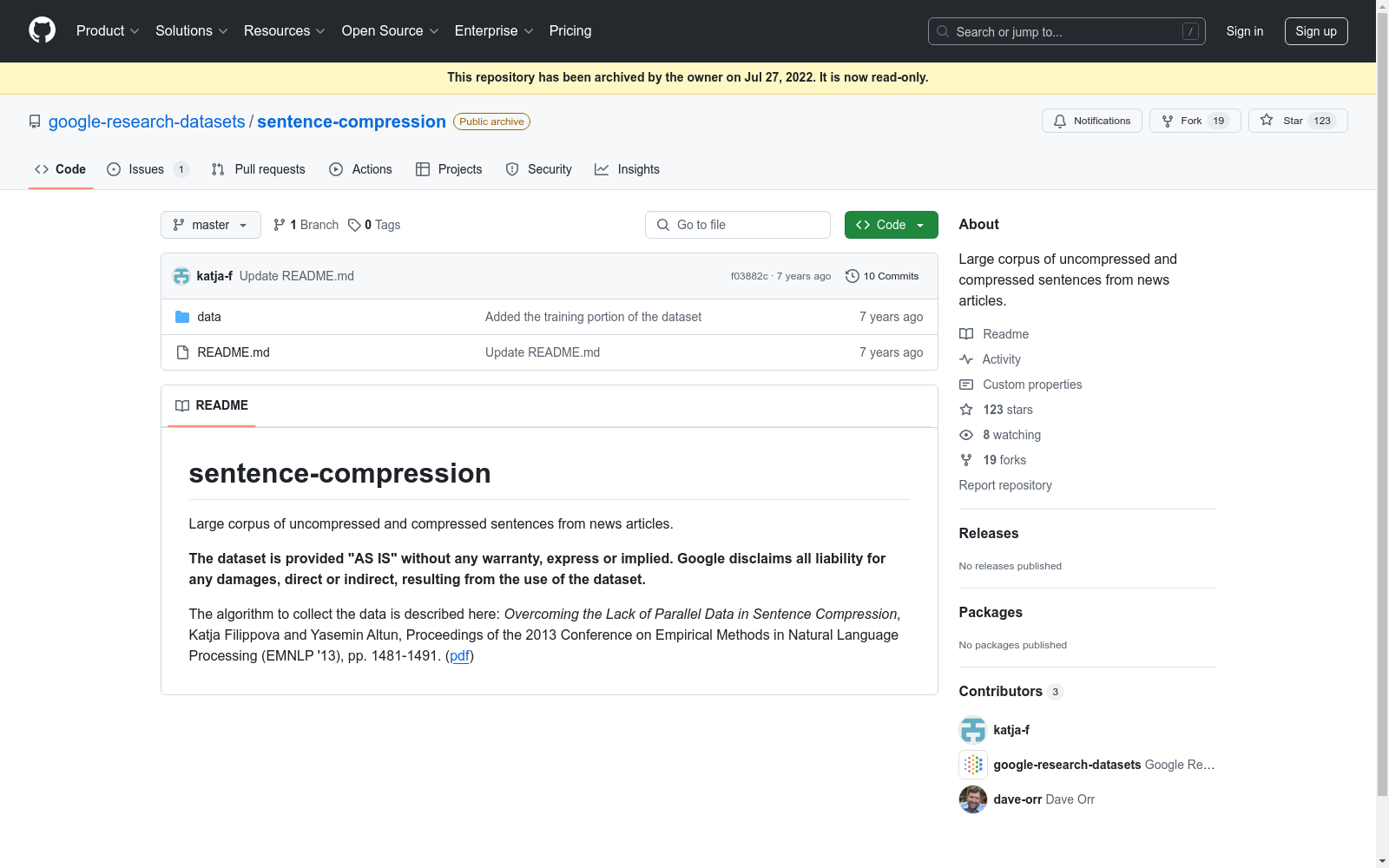Screen dimensions: 1389x868
Task: Click the Go to file input
Action: tap(738, 225)
